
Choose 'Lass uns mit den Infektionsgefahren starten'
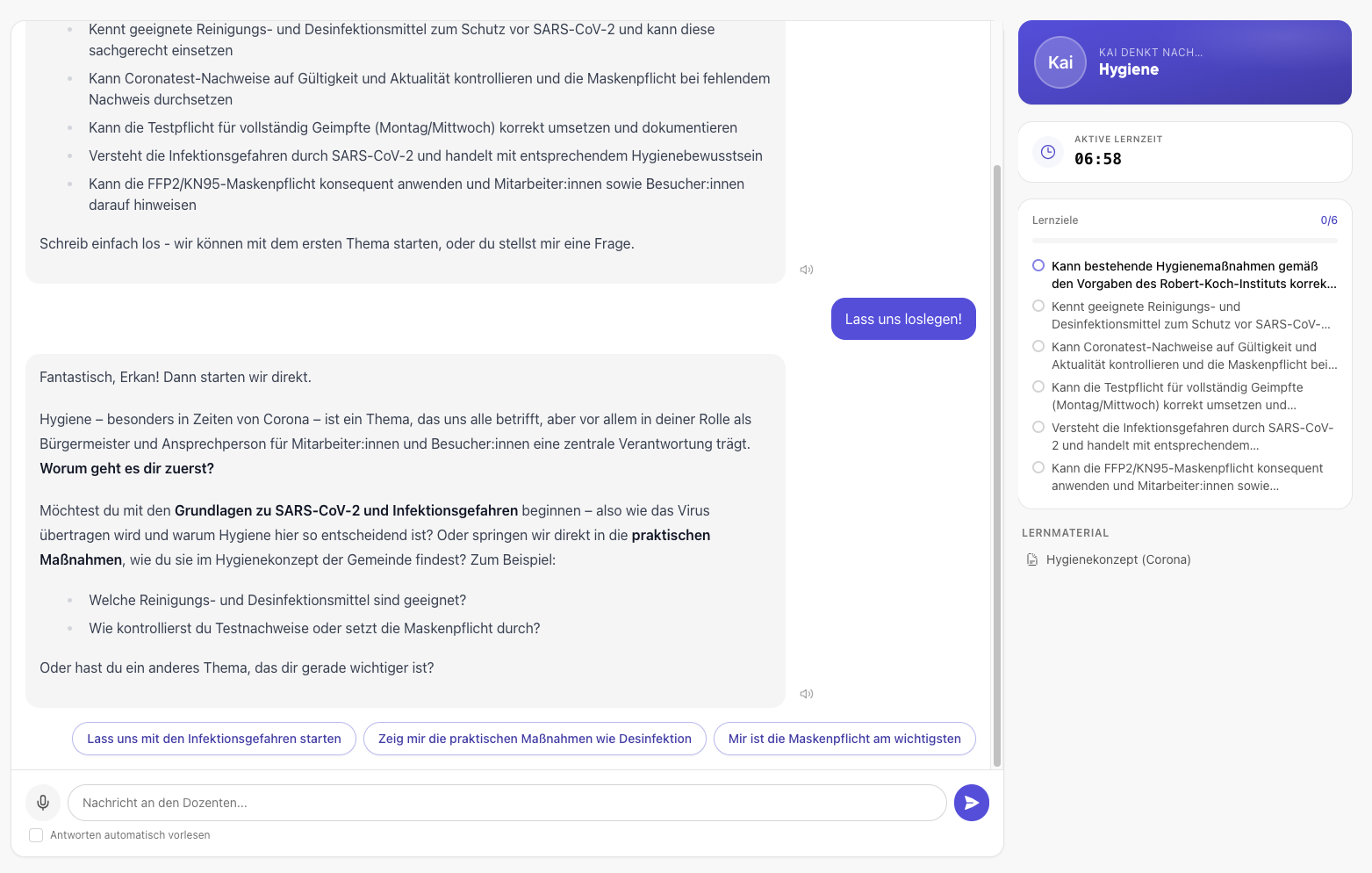pyautogui.click(x=213, y=739)
